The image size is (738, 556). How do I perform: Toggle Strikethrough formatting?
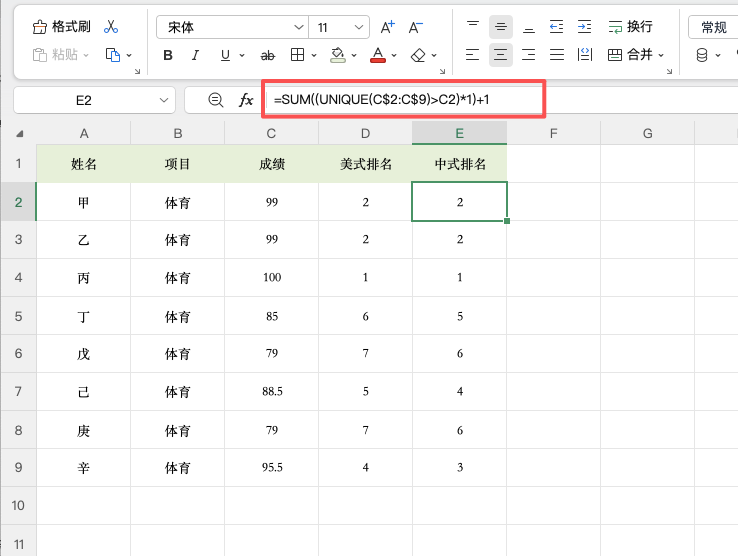pos(267,56)
